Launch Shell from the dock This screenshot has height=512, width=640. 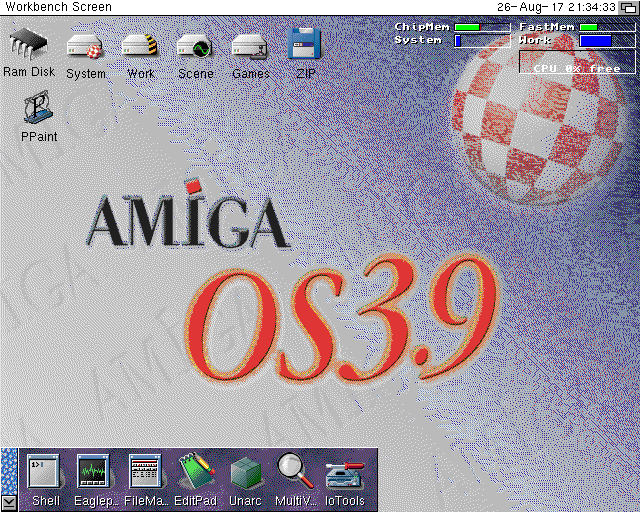pyautogui.click(x=45, y=471)
